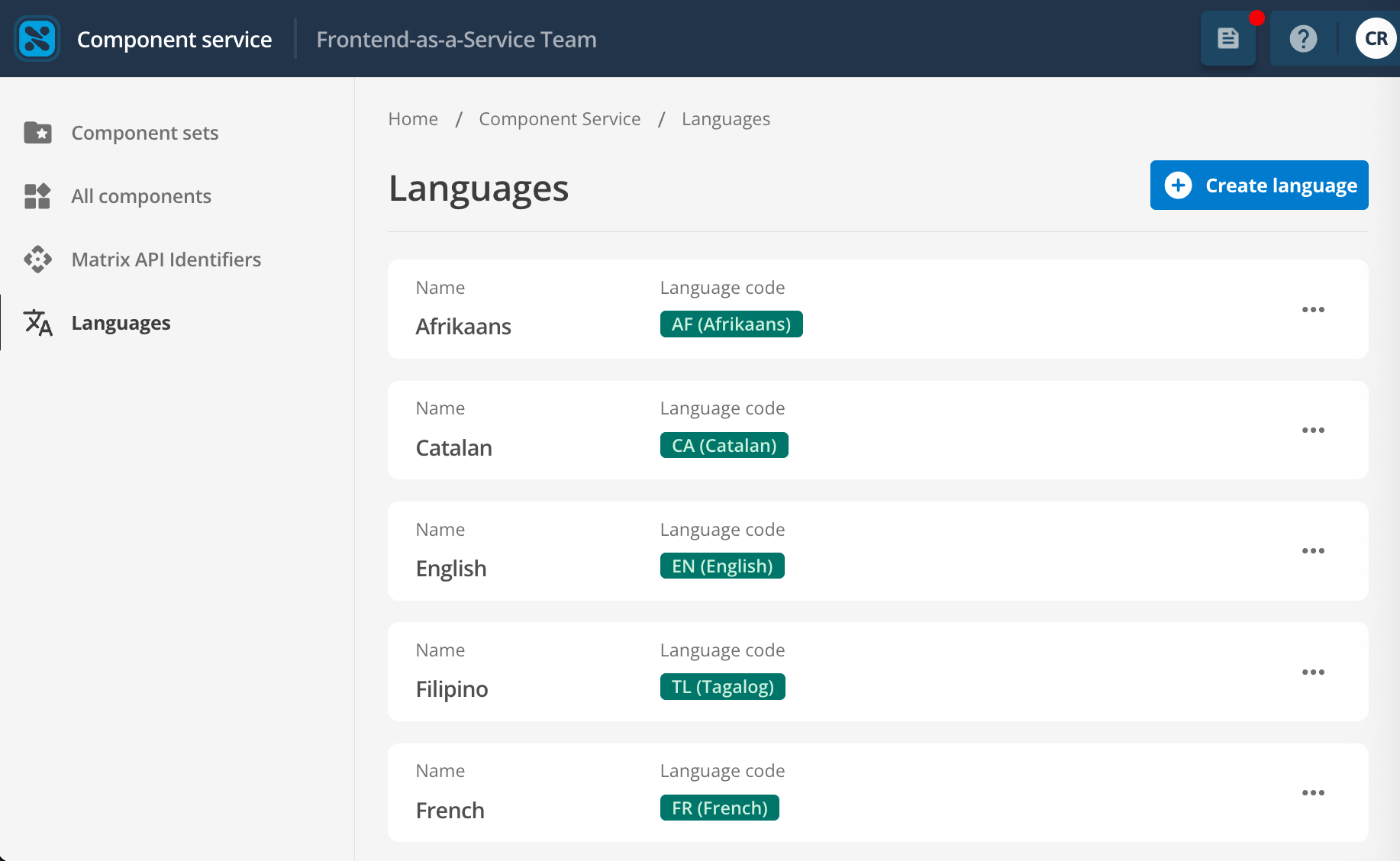The height and width of the screenshot is (861, 1400).
Task: Go to Component sets in sidebar
Action: click(145, 133)
